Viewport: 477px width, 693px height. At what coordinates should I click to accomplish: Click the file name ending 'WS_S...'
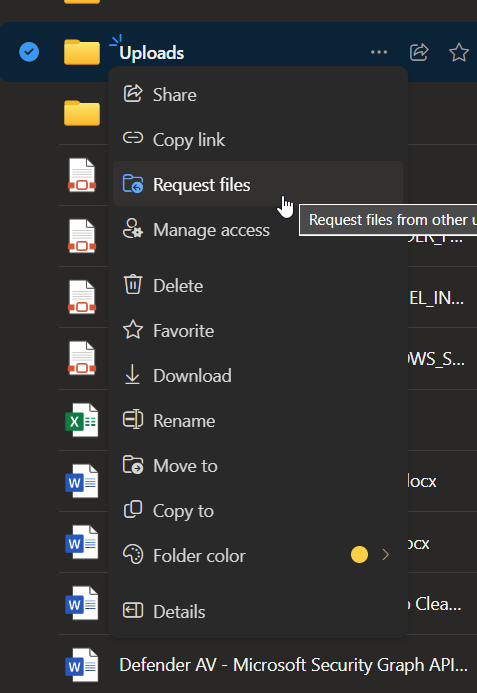coord(436,359)
